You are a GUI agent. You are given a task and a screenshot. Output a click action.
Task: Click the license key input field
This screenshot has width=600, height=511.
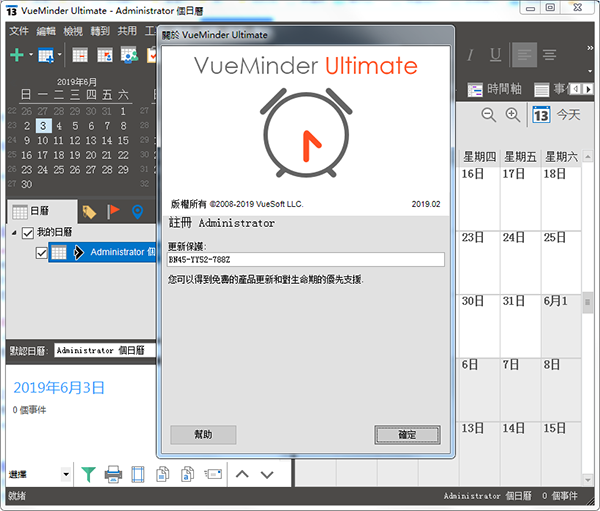point(305,260)
